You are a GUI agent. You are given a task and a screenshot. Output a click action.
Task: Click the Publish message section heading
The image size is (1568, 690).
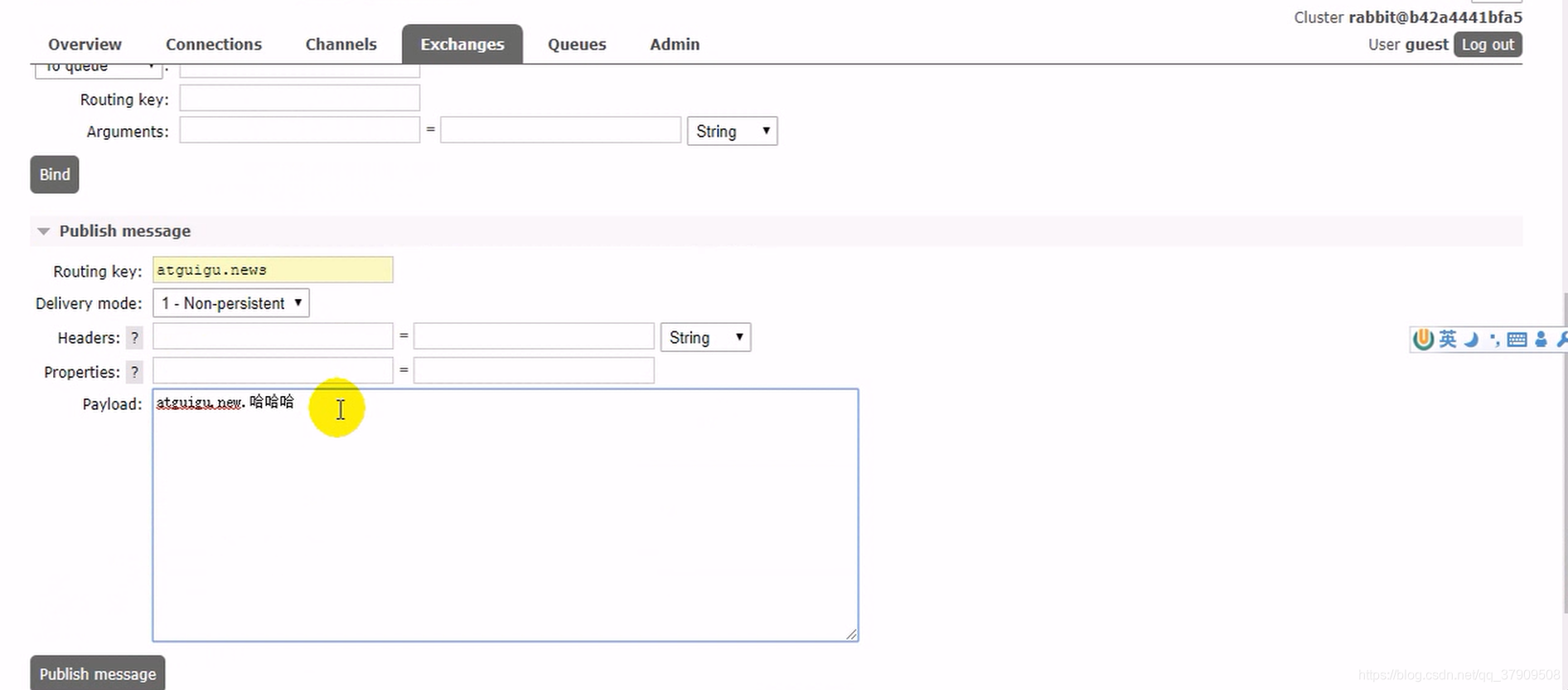[125, 231]
